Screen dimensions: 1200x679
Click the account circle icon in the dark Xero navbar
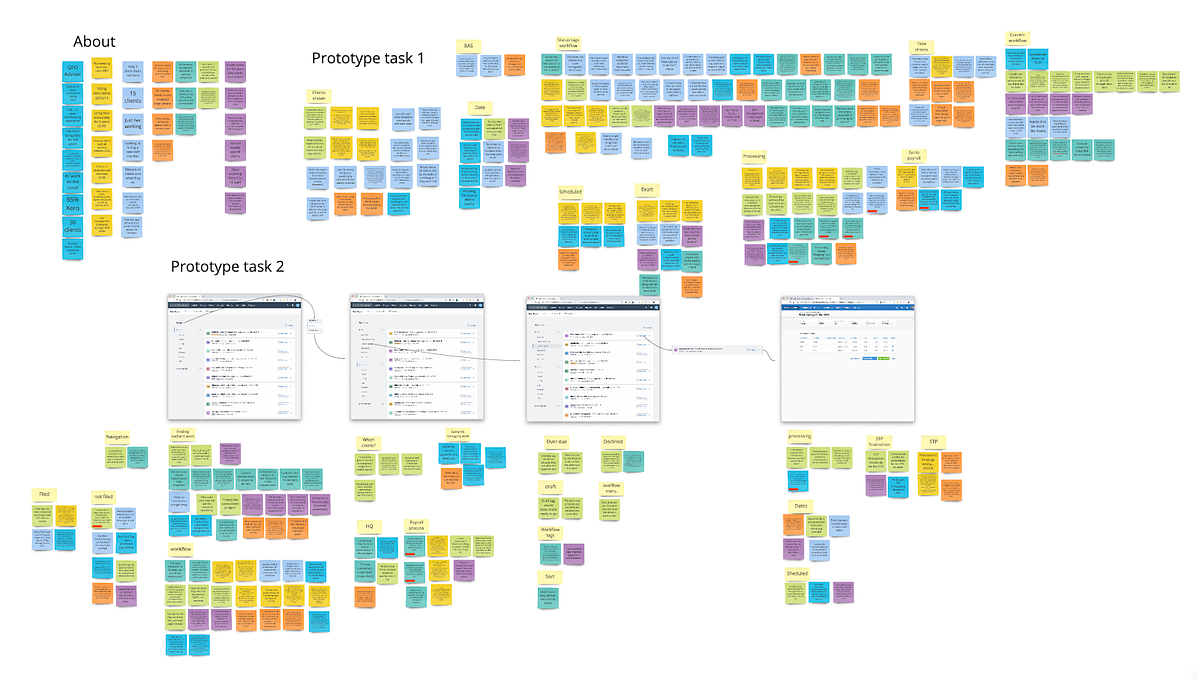pyautogui.click(x=299, y=304)
